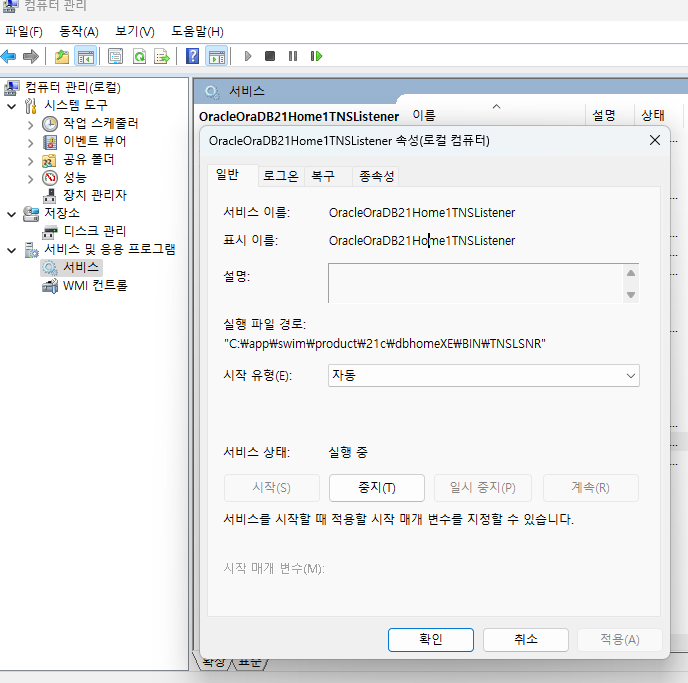The width and height of the screenshot is (688, 683).
Task: Click the Up one level folder icon
Action: click(62, 56)
